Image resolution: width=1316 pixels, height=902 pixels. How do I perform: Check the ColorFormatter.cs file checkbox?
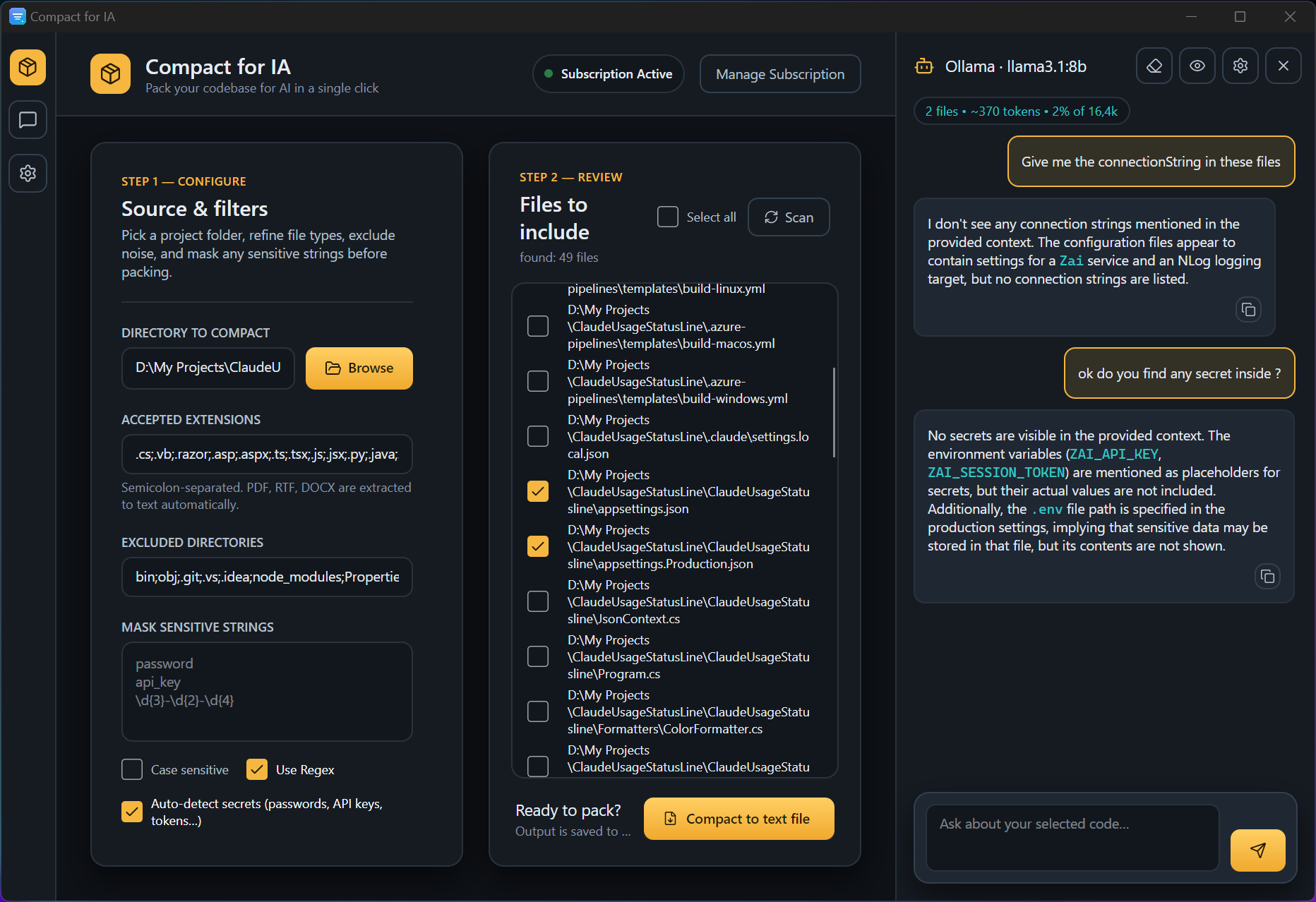tap(538, 711)
